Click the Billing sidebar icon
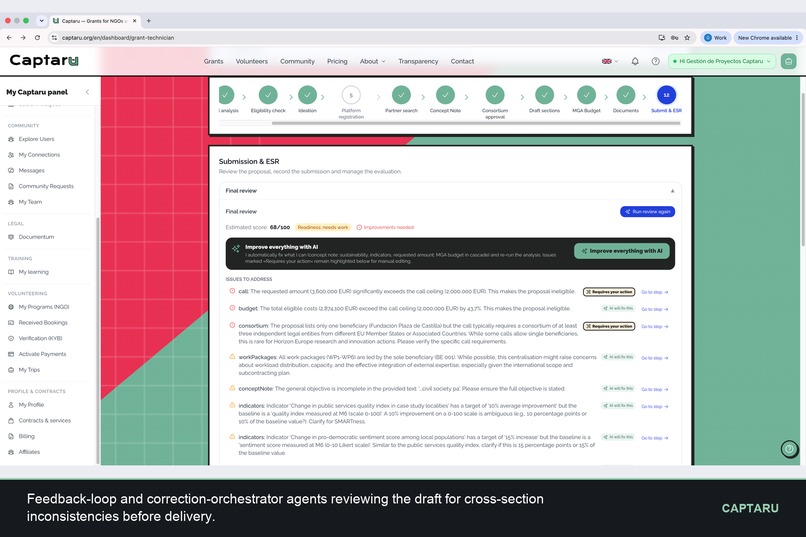The height and width of the screenshot is (537, 806). (11, 436)
